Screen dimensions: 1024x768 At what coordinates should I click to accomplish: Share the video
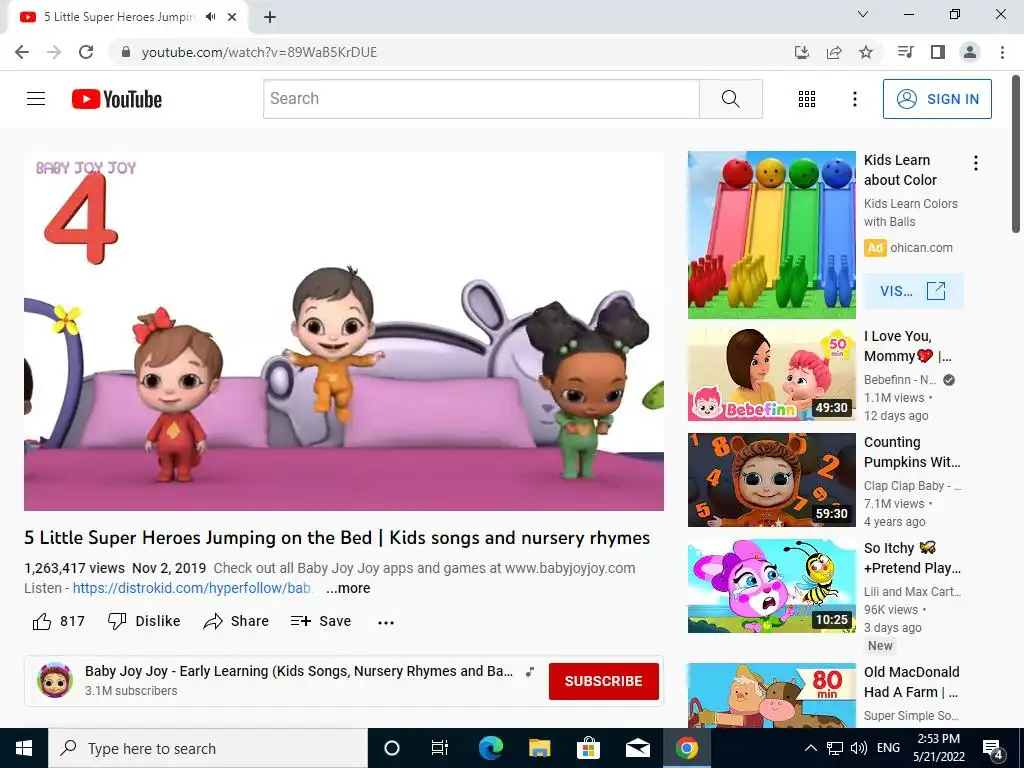click(236, 621)
